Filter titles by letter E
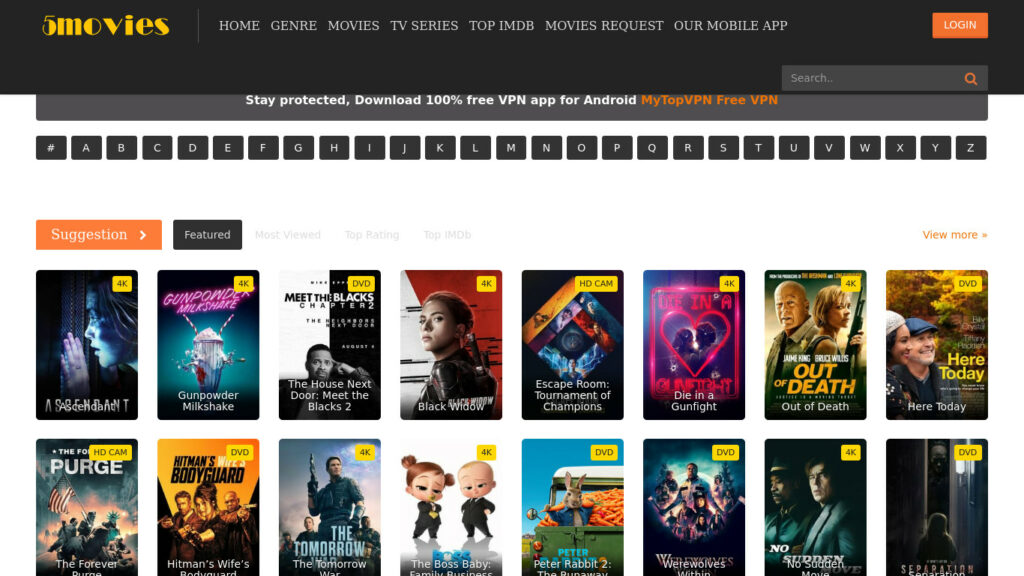The width and height of the screenshot is (1024, 576). tap(228, 148)
